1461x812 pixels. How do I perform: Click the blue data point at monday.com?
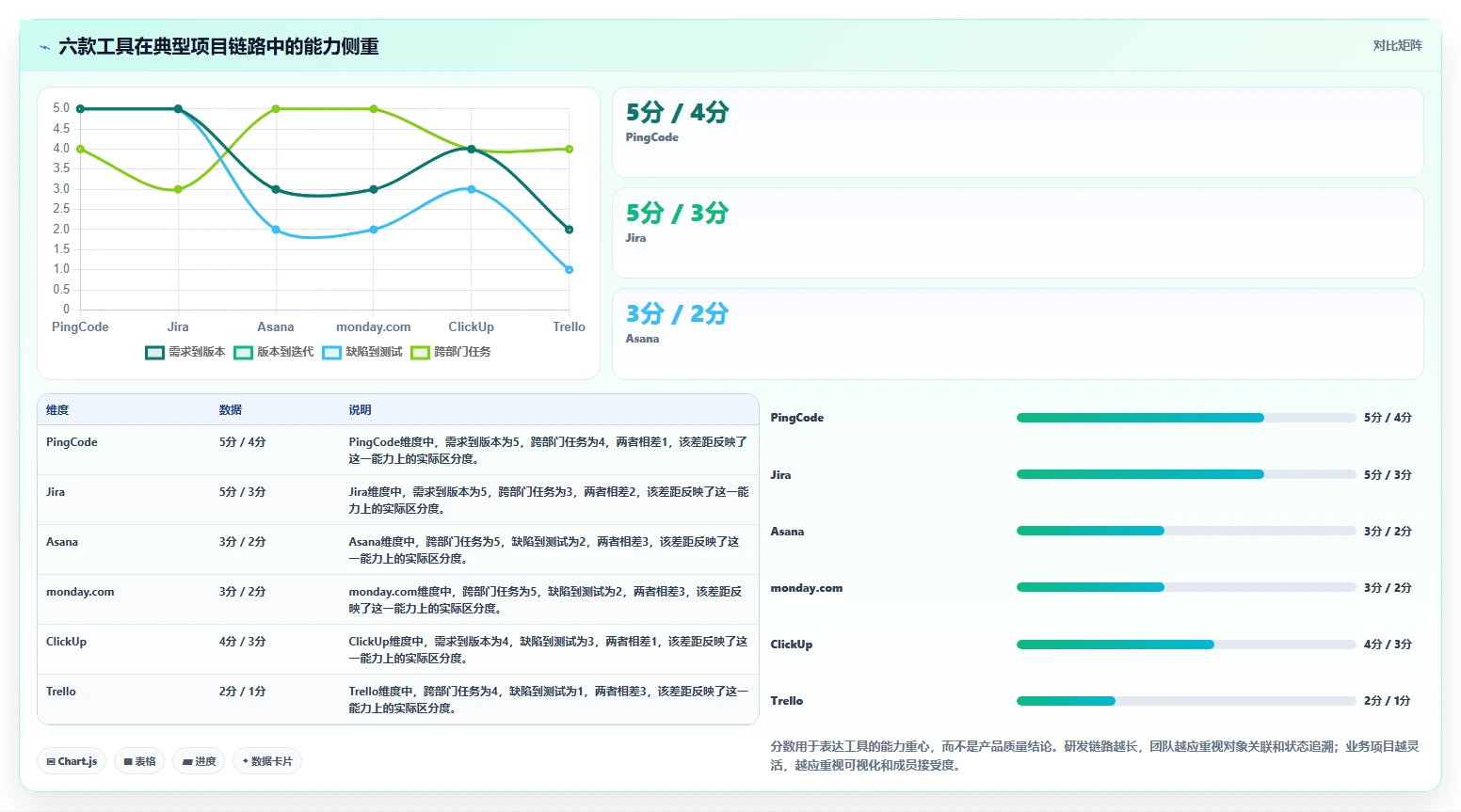374,230
